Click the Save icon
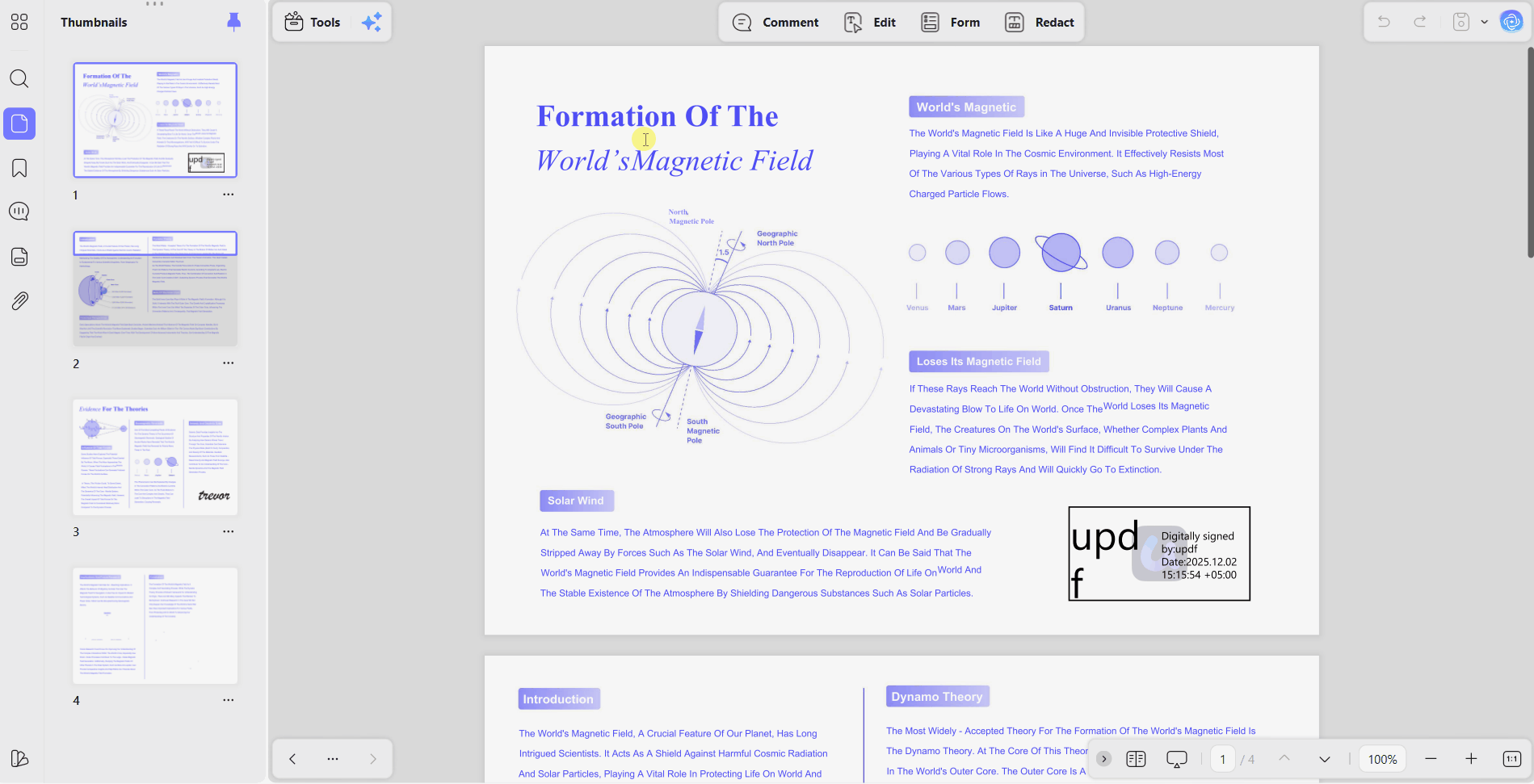Viewport: 1534px width, 784px height. pos(1460,22)
